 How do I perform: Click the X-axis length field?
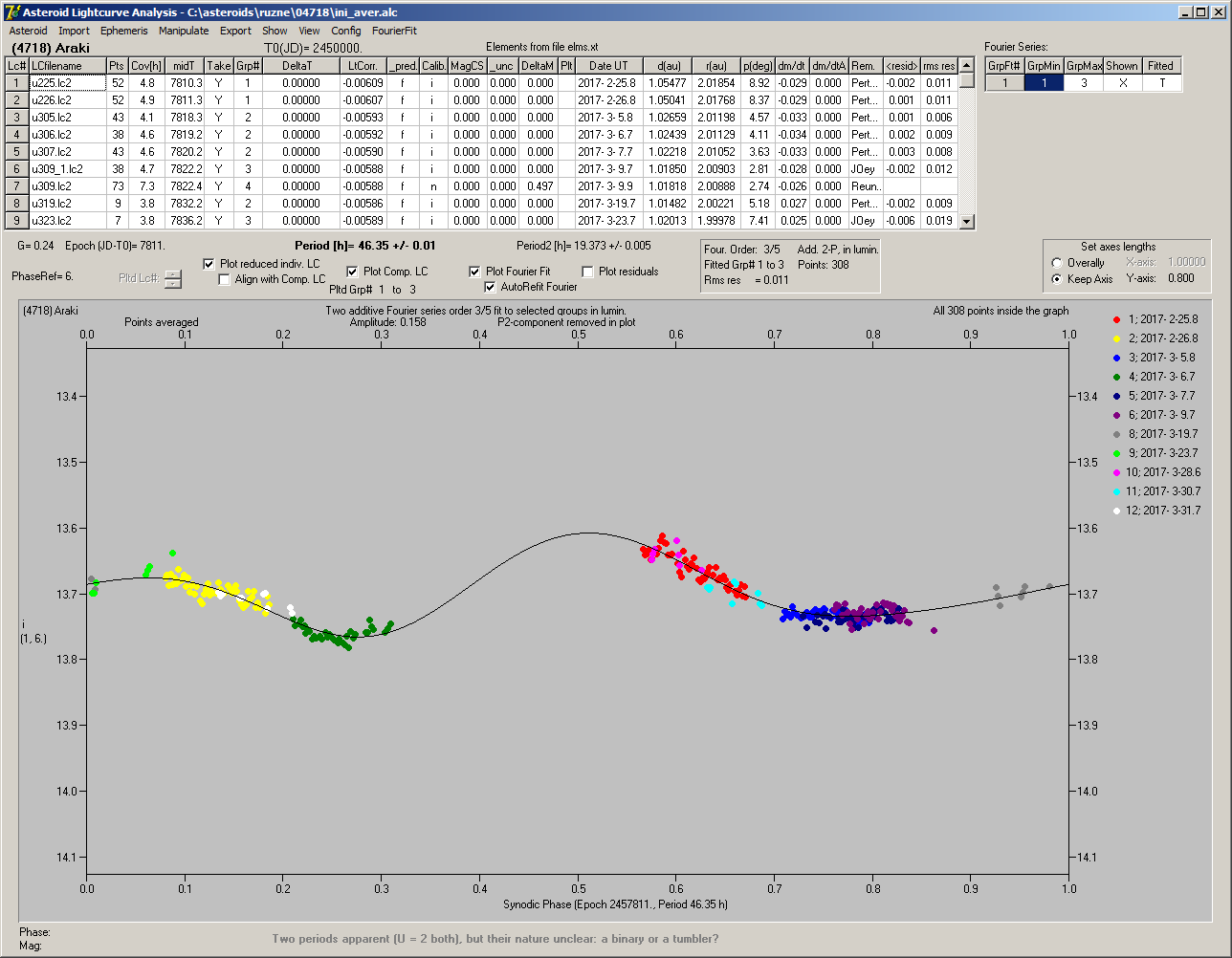(1186, 263)
